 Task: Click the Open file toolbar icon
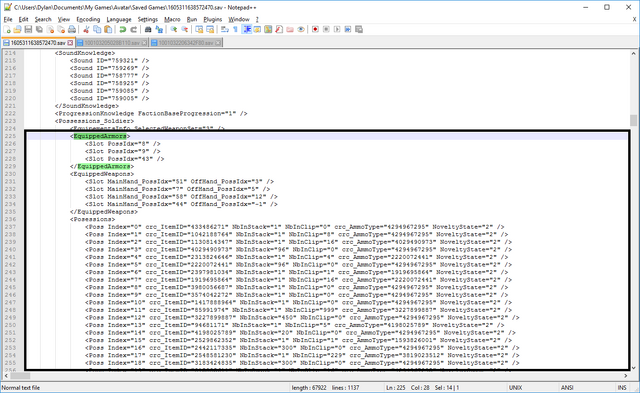coord(18,29)
